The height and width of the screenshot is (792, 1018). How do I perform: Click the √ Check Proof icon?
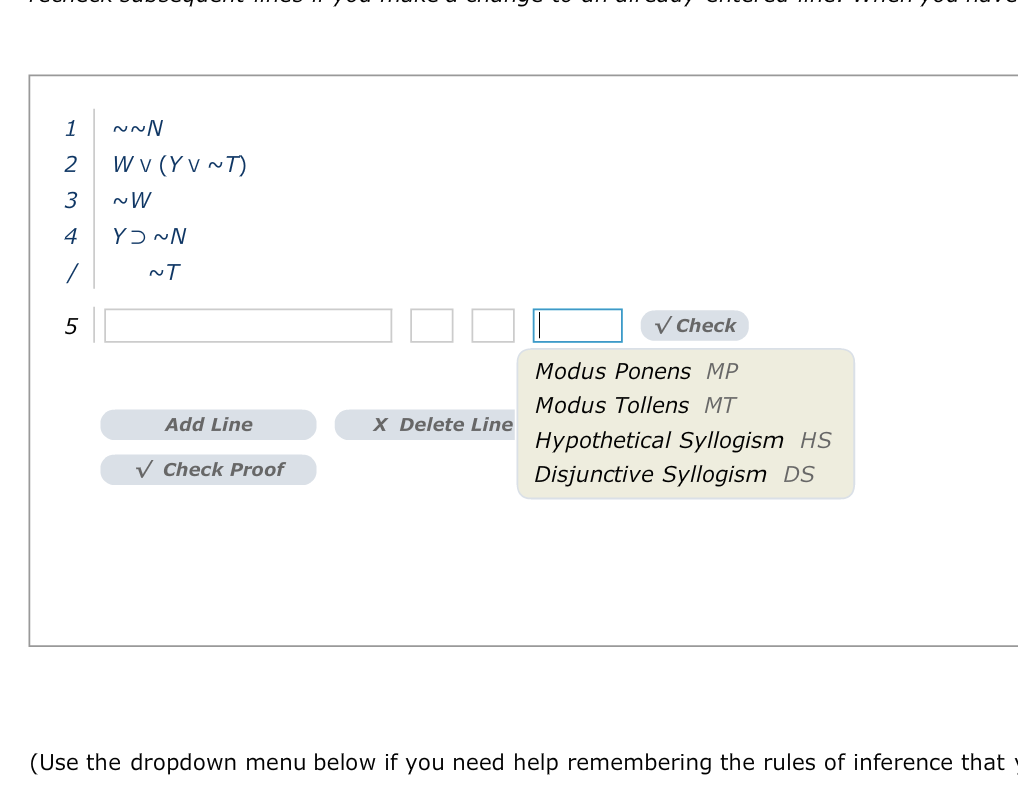point(143,469)
